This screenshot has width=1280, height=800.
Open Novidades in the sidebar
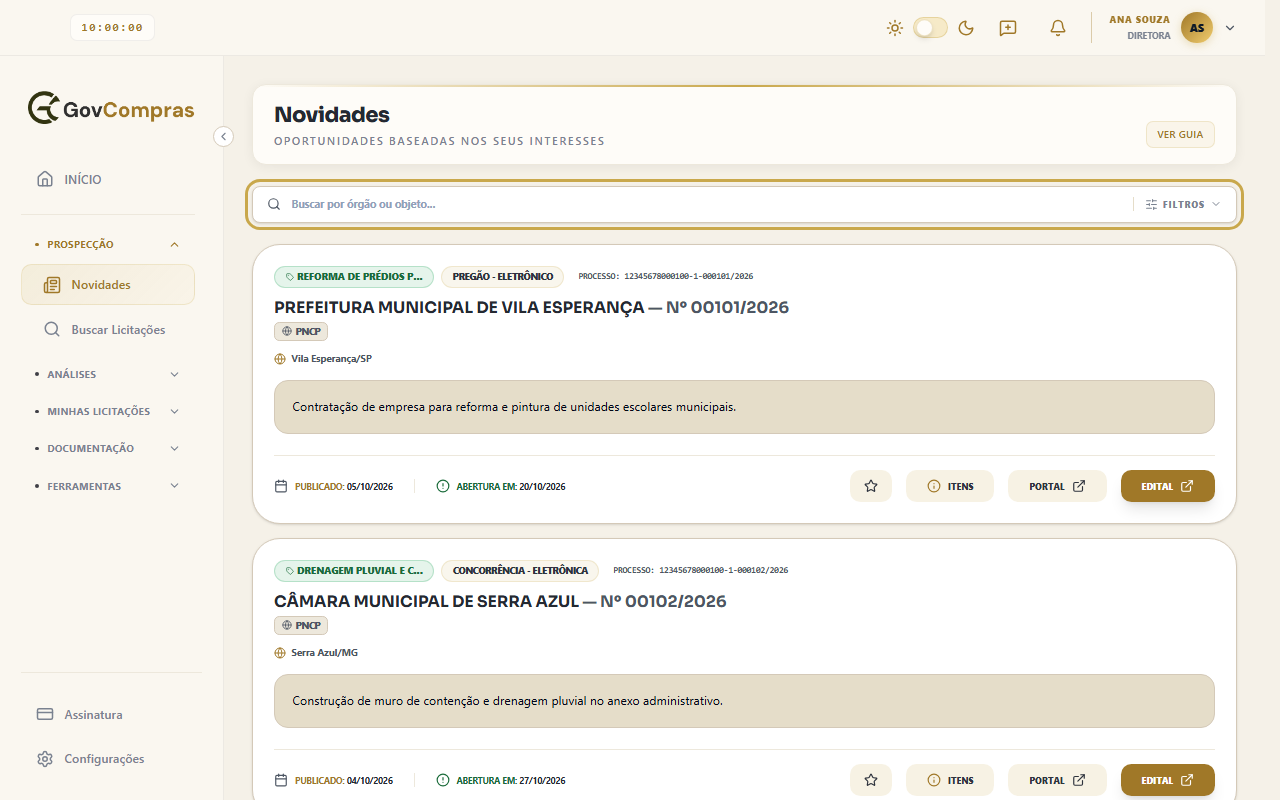(108, 285)
